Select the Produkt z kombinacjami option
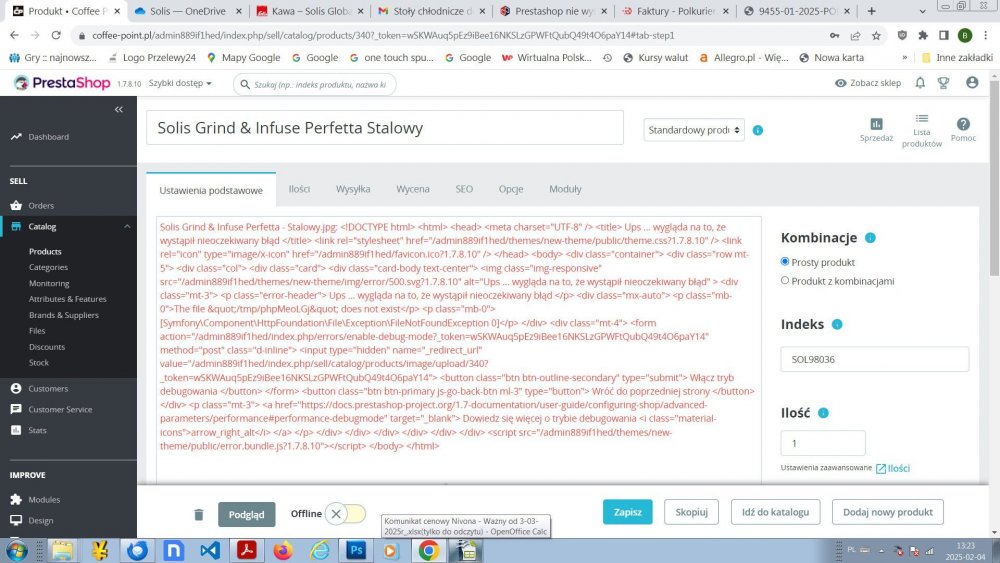Image resolution: width=1000 pixels, height=563 pixels. (x=785, y=281)
